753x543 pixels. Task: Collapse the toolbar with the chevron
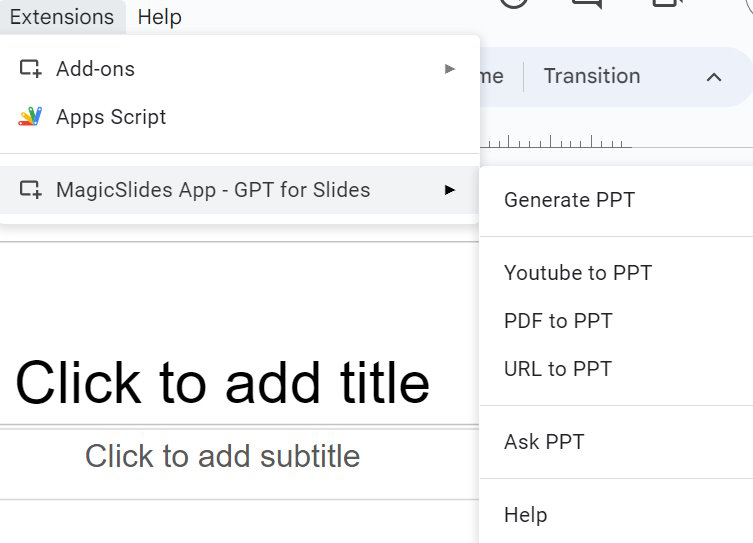714,77
